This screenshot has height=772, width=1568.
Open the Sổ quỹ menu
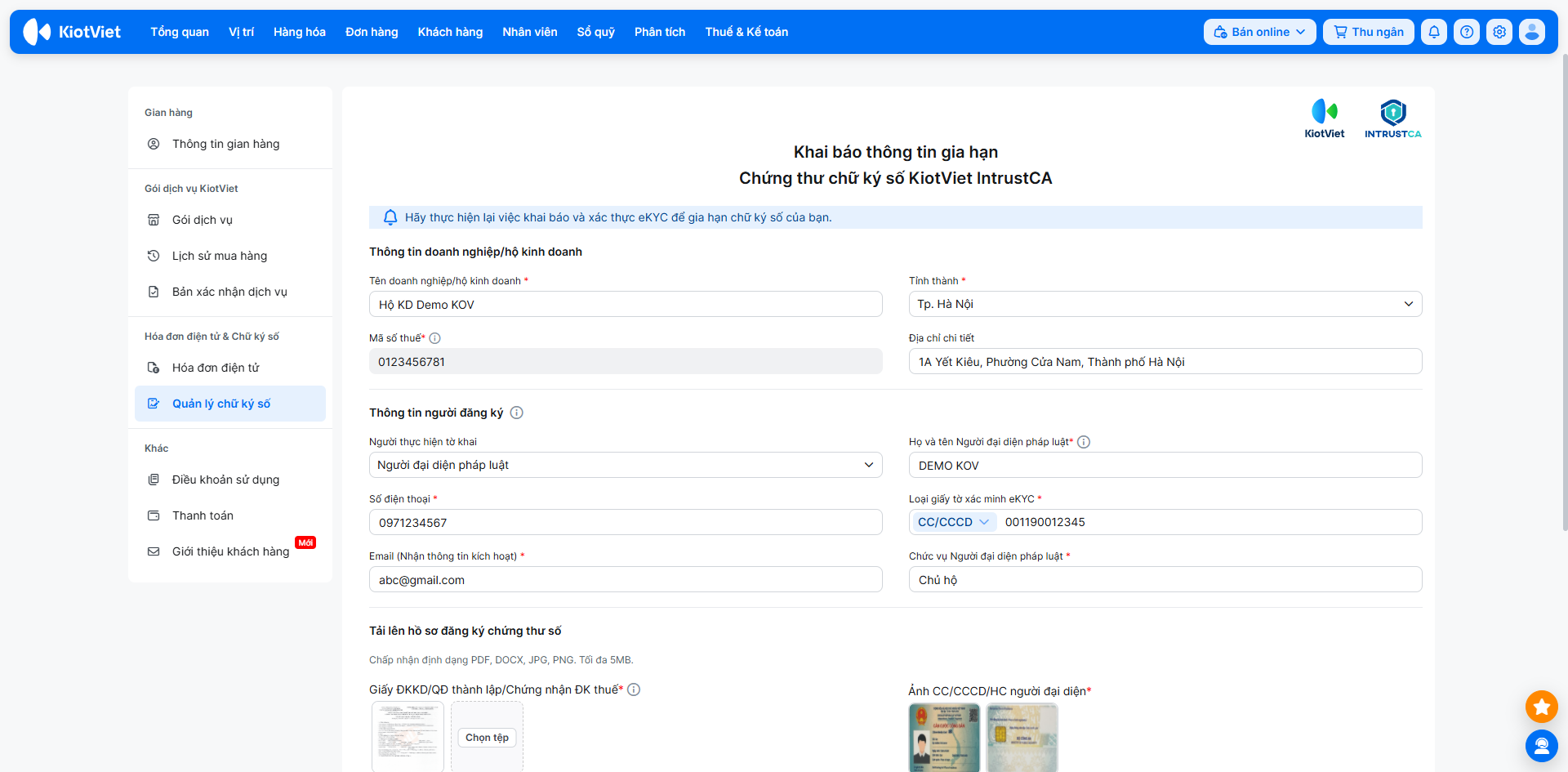[596, 32]
